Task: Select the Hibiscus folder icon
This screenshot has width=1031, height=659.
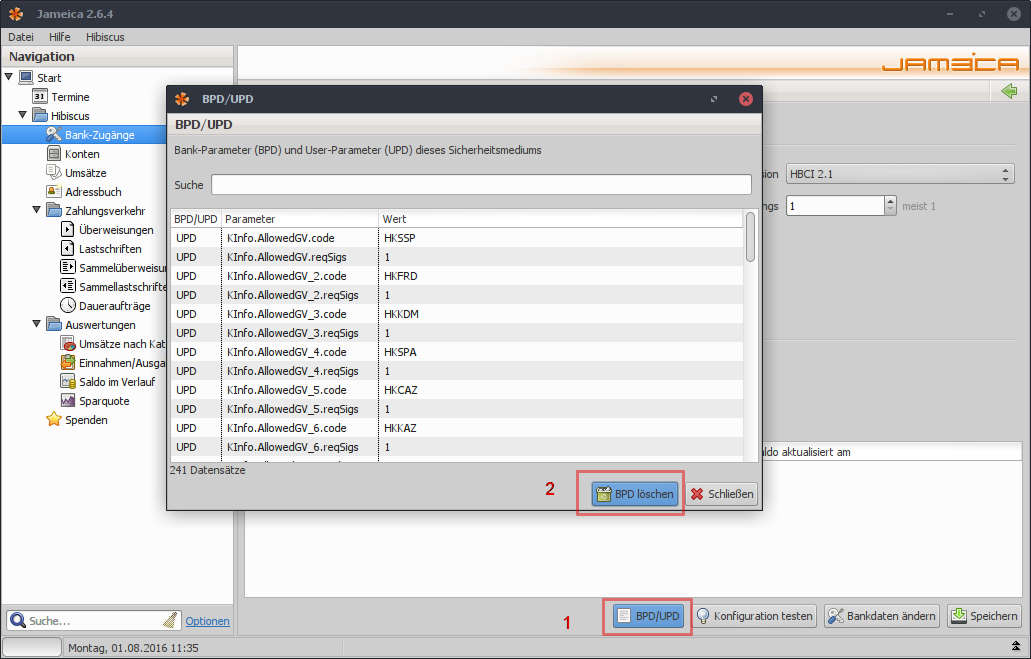Action: [40, 116]
